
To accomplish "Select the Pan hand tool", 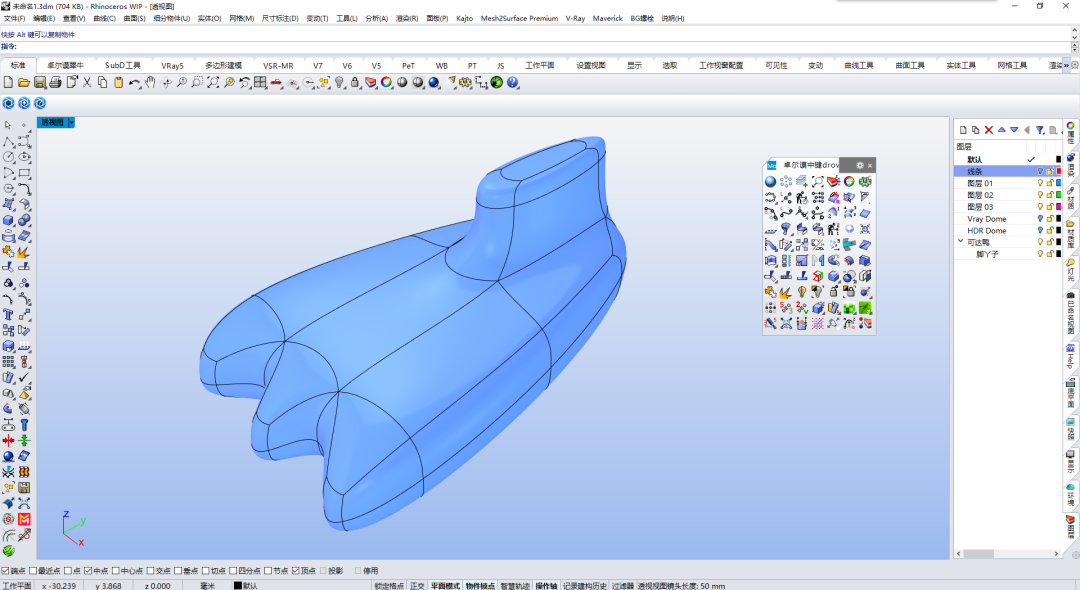I will 150,83.
